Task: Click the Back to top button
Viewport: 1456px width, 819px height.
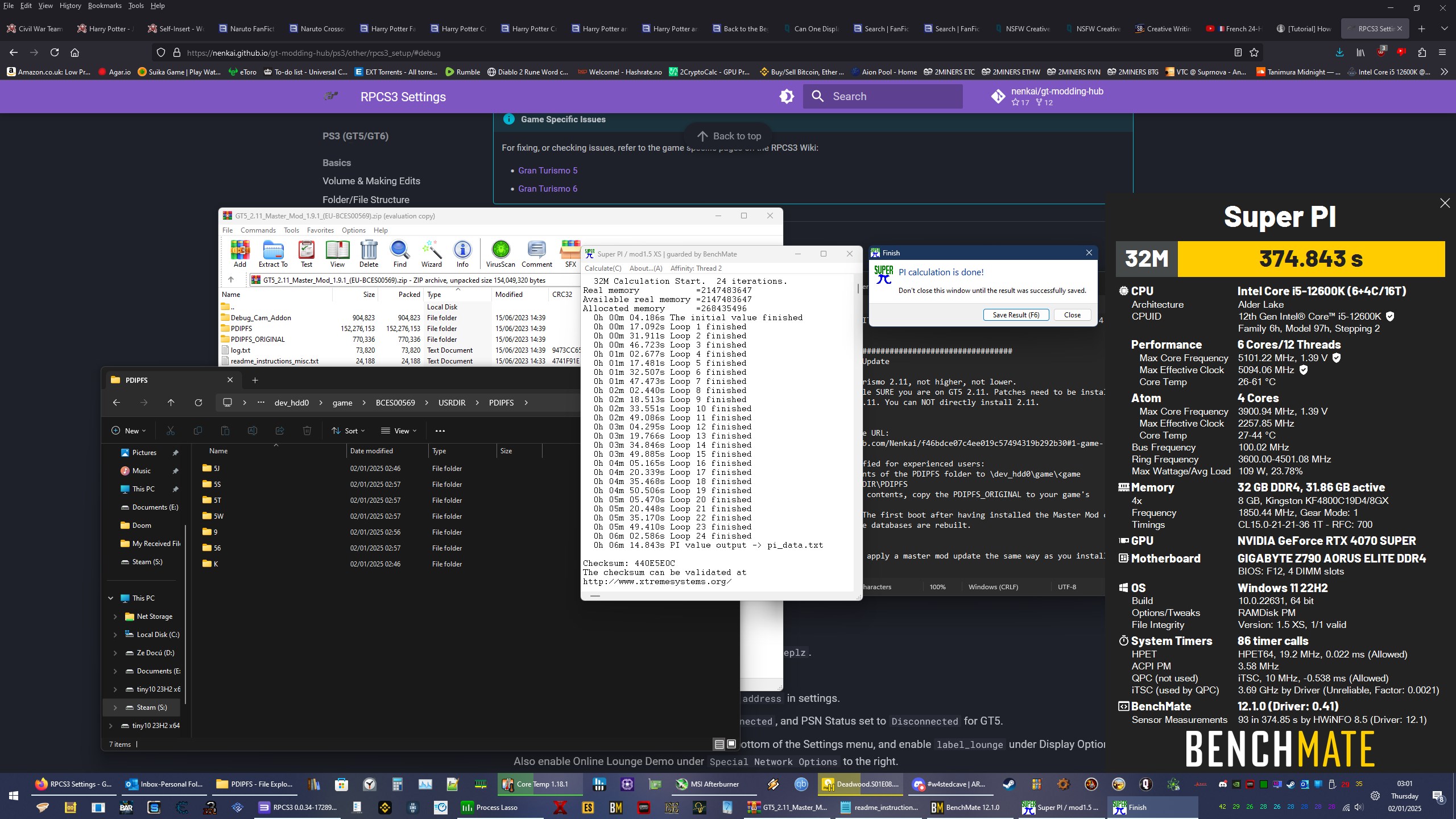Action: (729, 136)
